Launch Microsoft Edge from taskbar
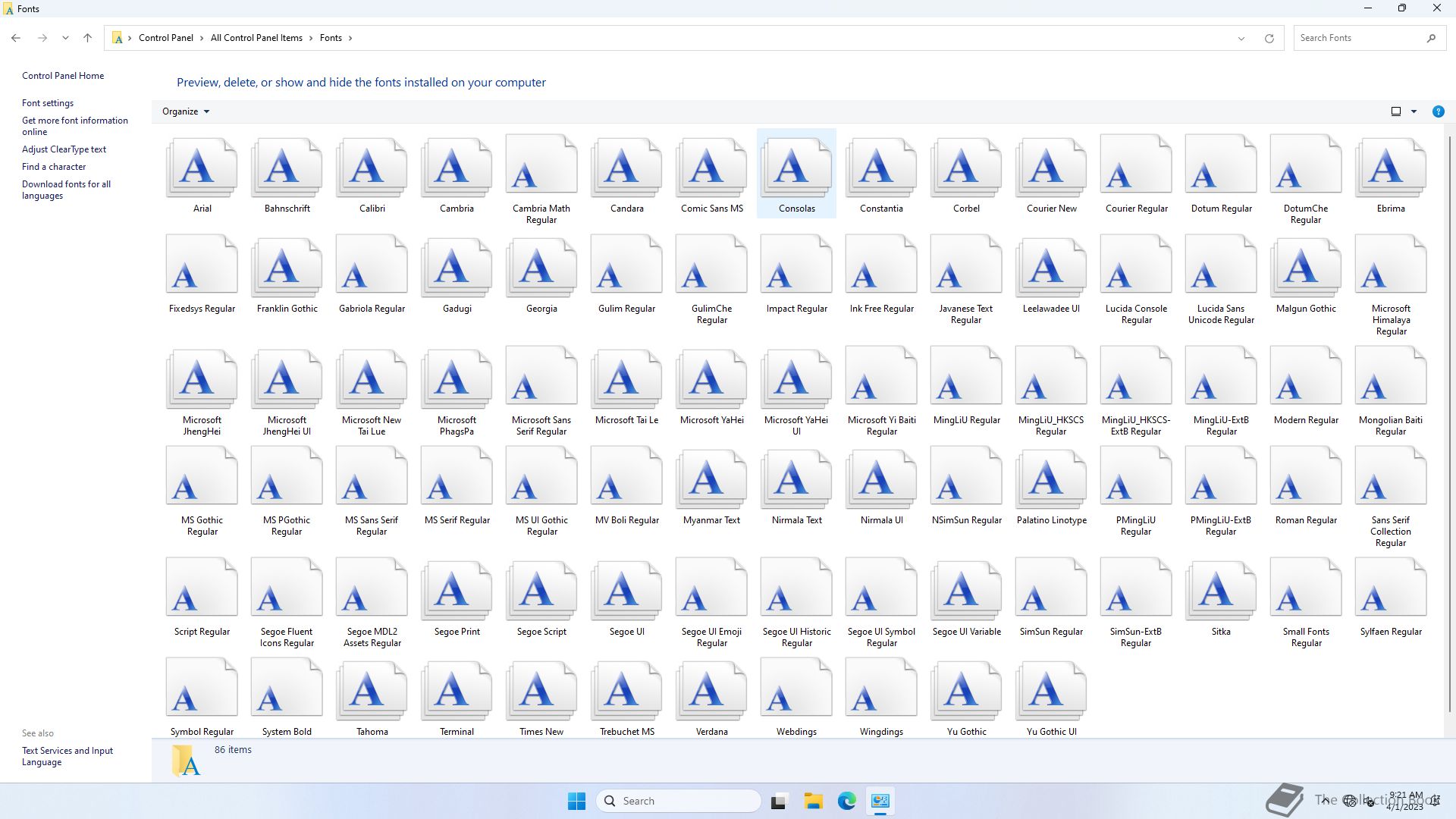Screen dimensions: 1456x819 [846, 801]
